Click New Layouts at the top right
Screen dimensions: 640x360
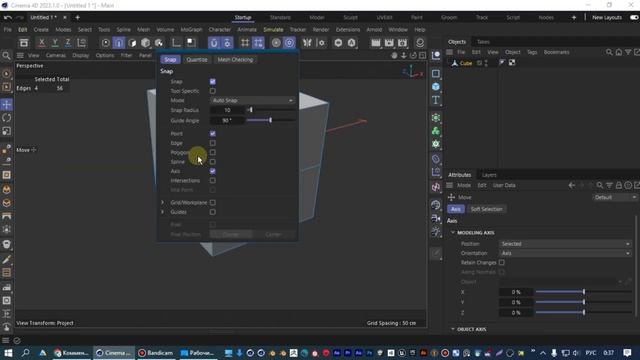pos(607,18)
